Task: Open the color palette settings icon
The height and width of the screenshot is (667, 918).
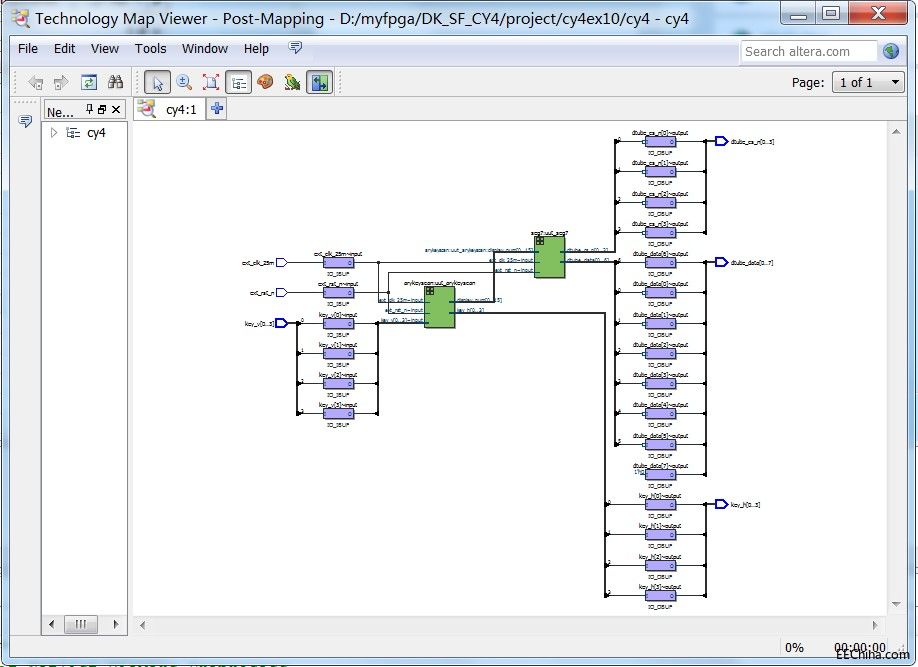Action: coord(265,81)
